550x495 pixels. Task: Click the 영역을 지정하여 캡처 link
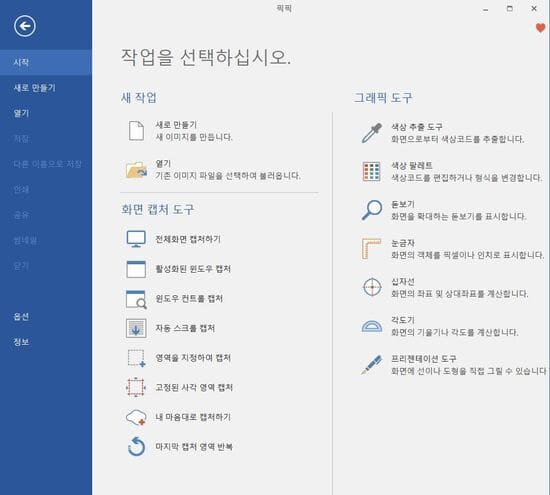(193, 358)
